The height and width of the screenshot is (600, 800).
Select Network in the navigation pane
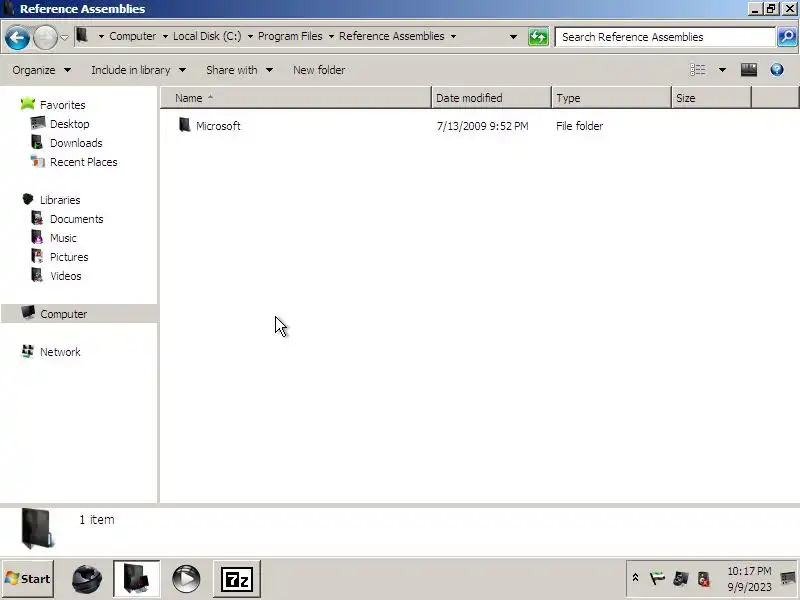(x=60, y=352)
